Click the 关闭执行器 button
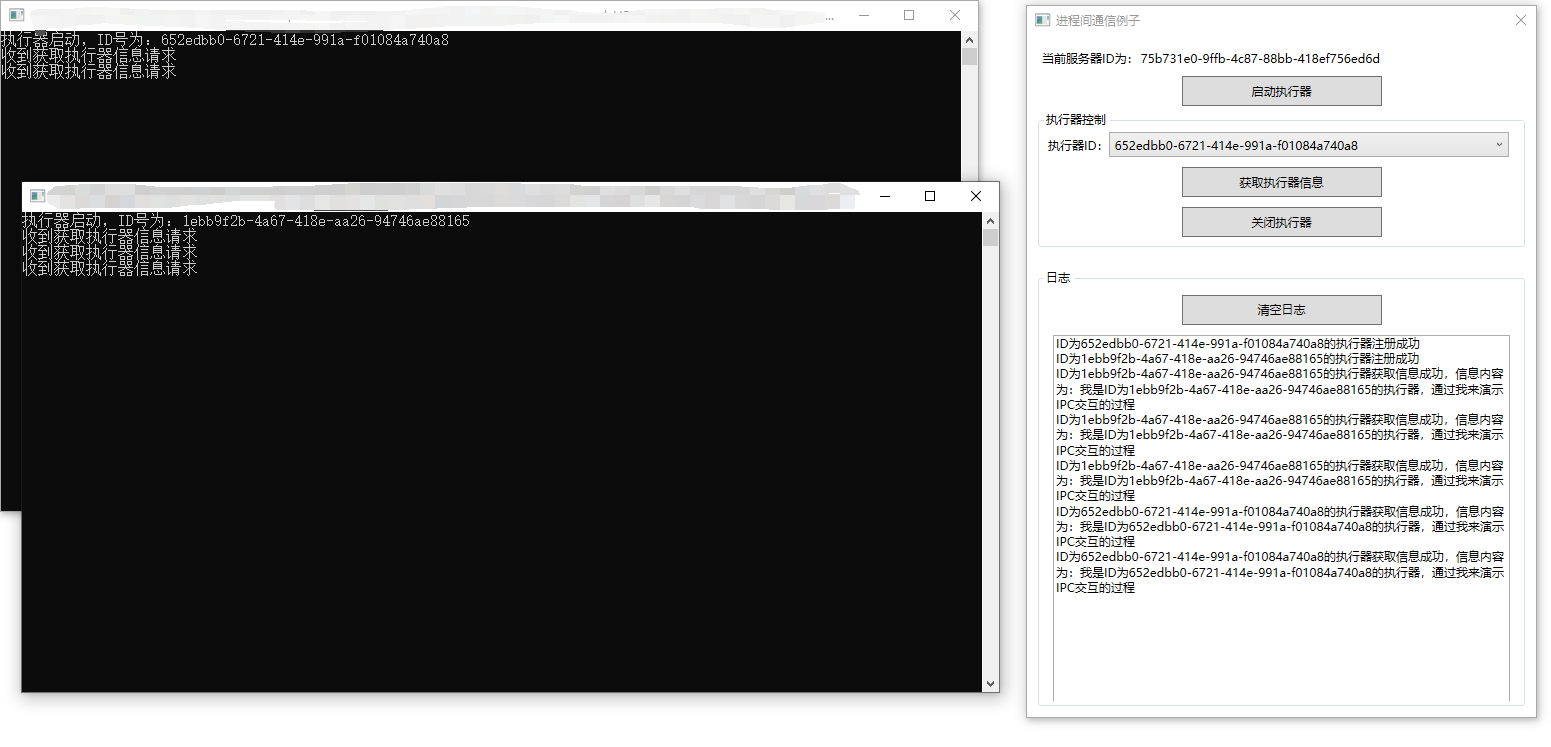 [1281, 222]
